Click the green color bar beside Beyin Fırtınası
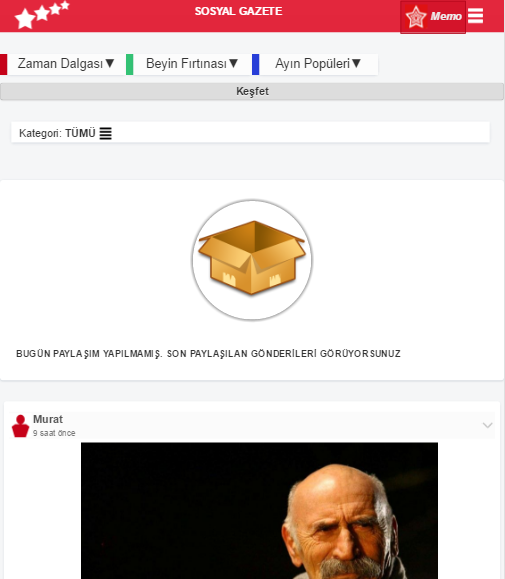Viewport: 505px width, 579px height. pos(130,64)
